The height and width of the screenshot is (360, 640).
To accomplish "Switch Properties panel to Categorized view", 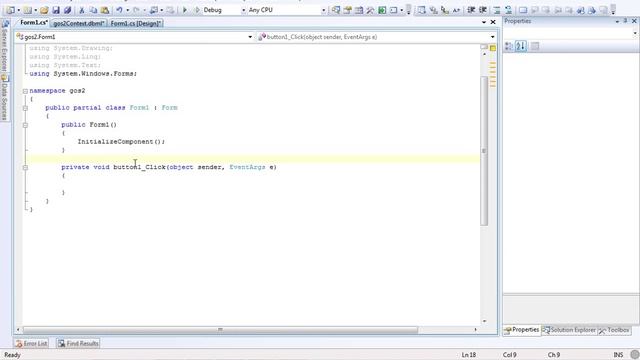I will tap(509, 46).
